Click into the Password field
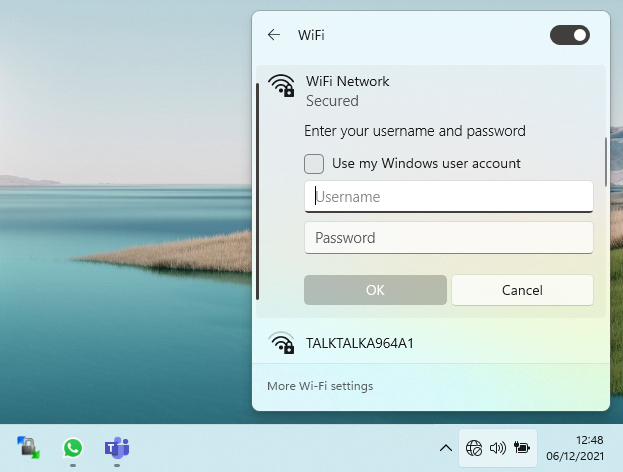This screenshot has width=623, height=472. (x=449, y=238)
